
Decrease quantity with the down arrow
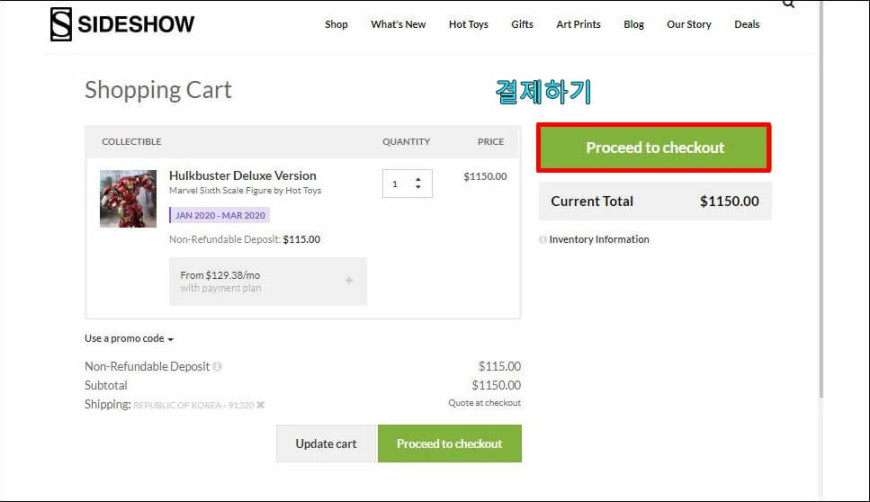pos(418,187)
